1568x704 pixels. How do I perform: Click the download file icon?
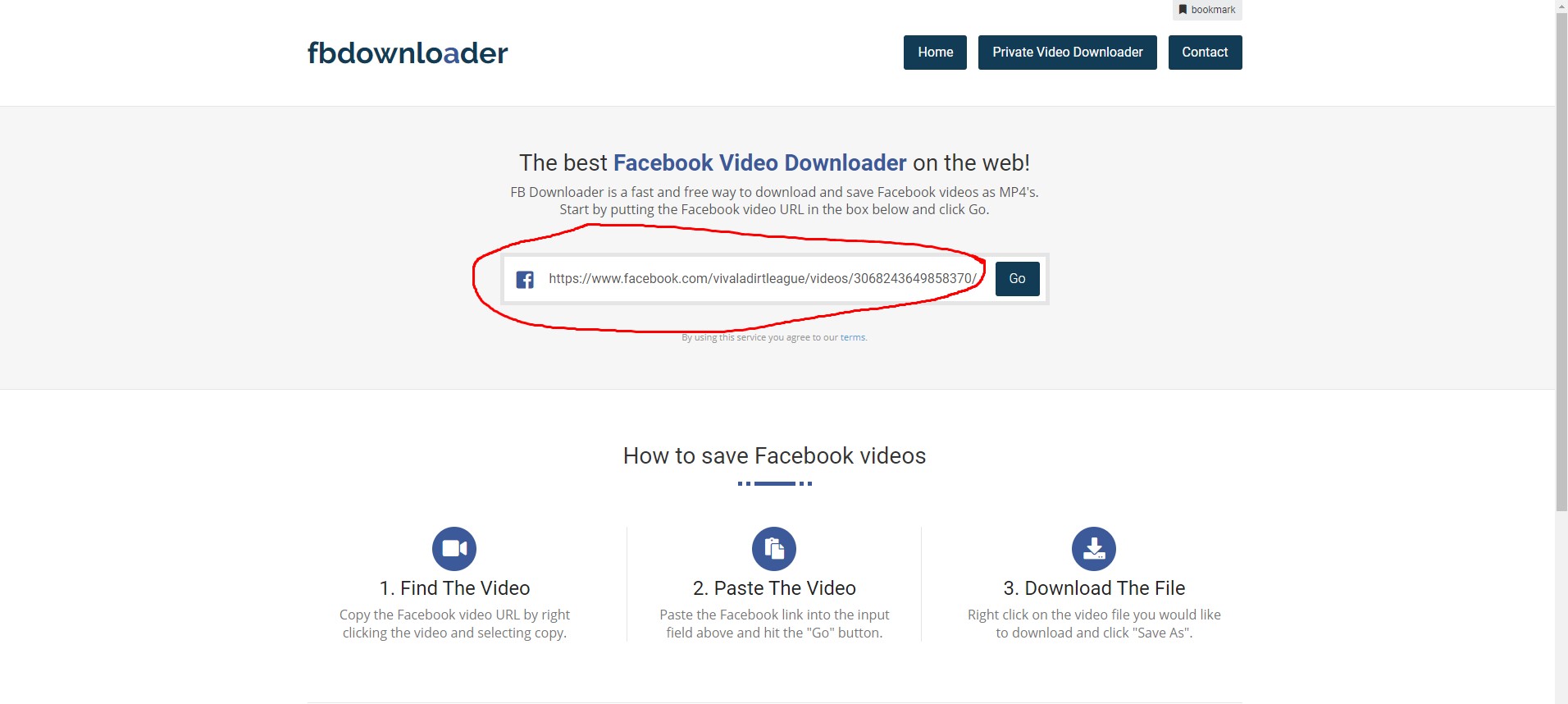click(x=1094, y=548)
